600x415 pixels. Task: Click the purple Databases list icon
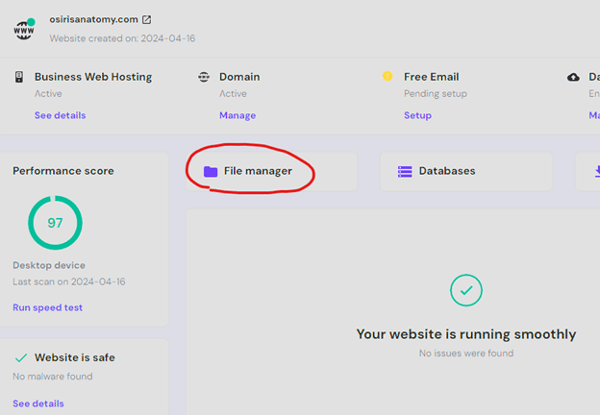point(405,171)
